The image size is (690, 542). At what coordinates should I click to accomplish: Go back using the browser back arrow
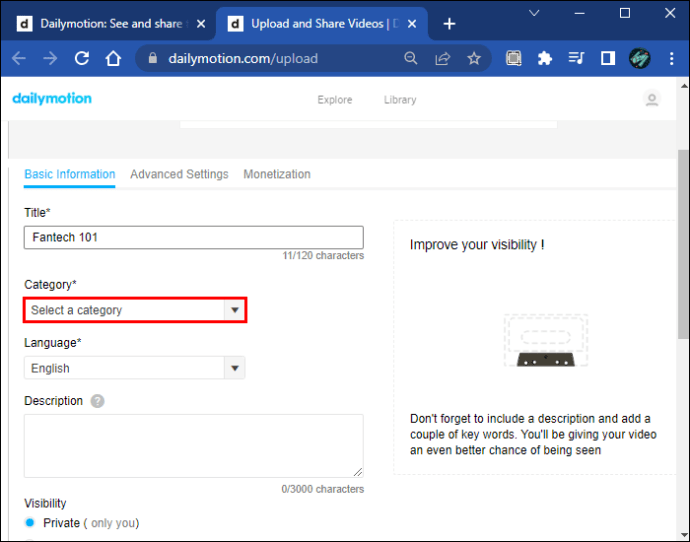pos(19,58)
